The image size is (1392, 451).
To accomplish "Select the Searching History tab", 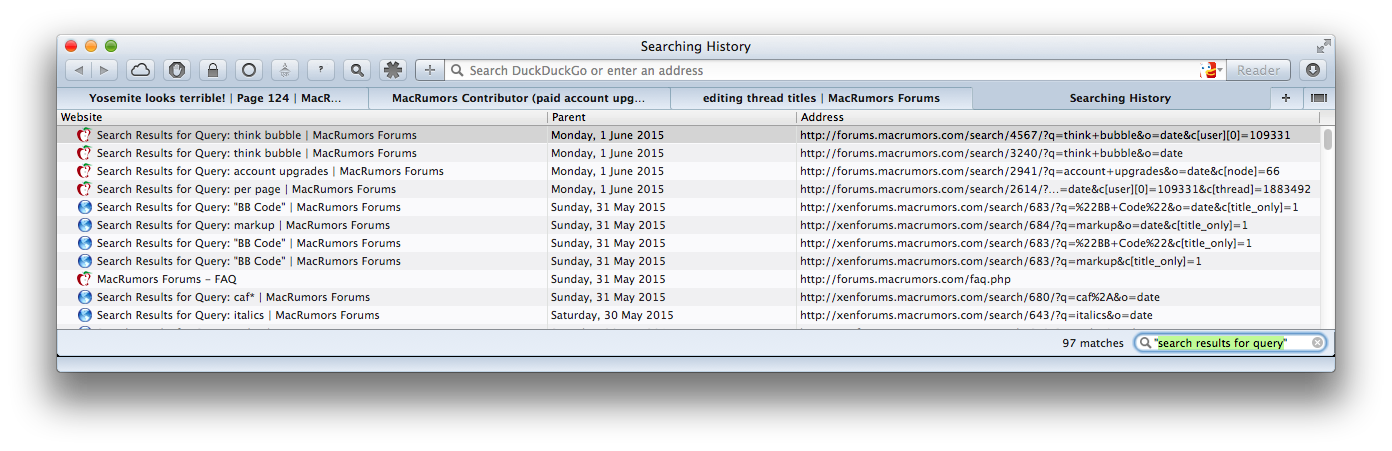I will coord(1120,98).
